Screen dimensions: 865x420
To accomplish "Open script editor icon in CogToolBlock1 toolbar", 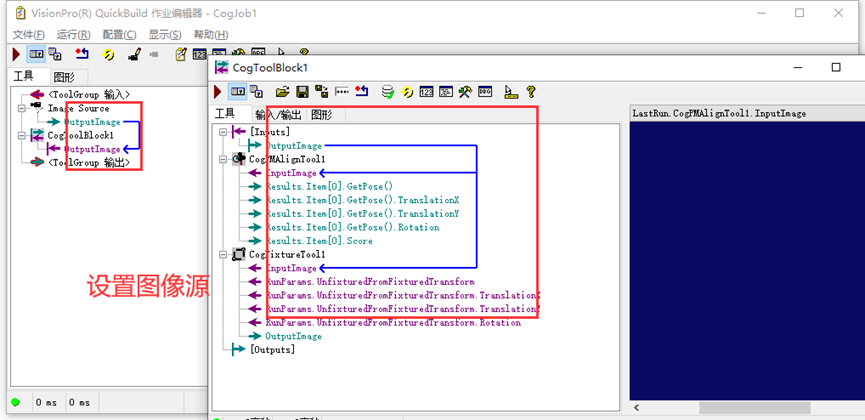I will [446, 92].
